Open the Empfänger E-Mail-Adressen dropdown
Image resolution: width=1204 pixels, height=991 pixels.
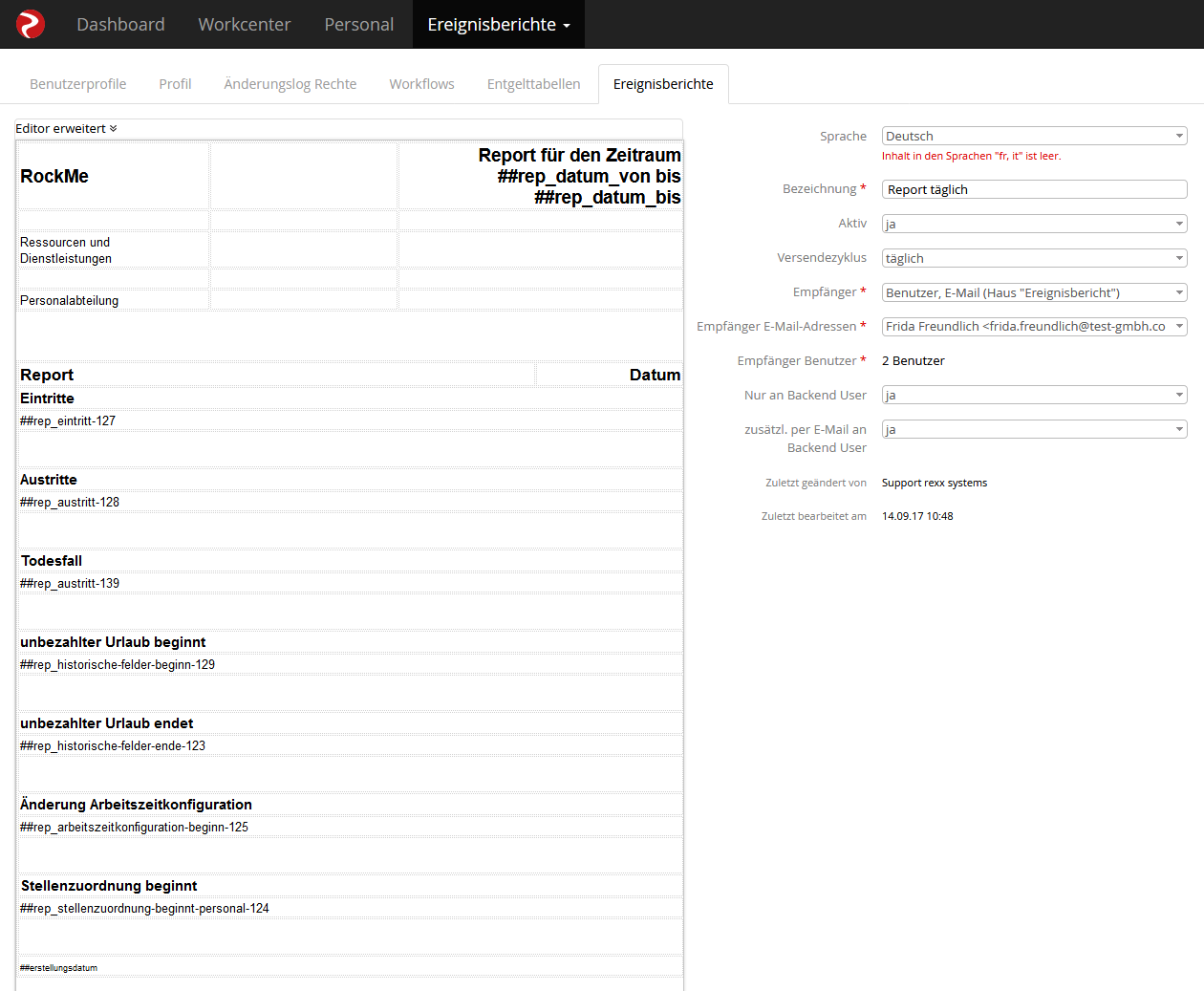pos(1034,327)
